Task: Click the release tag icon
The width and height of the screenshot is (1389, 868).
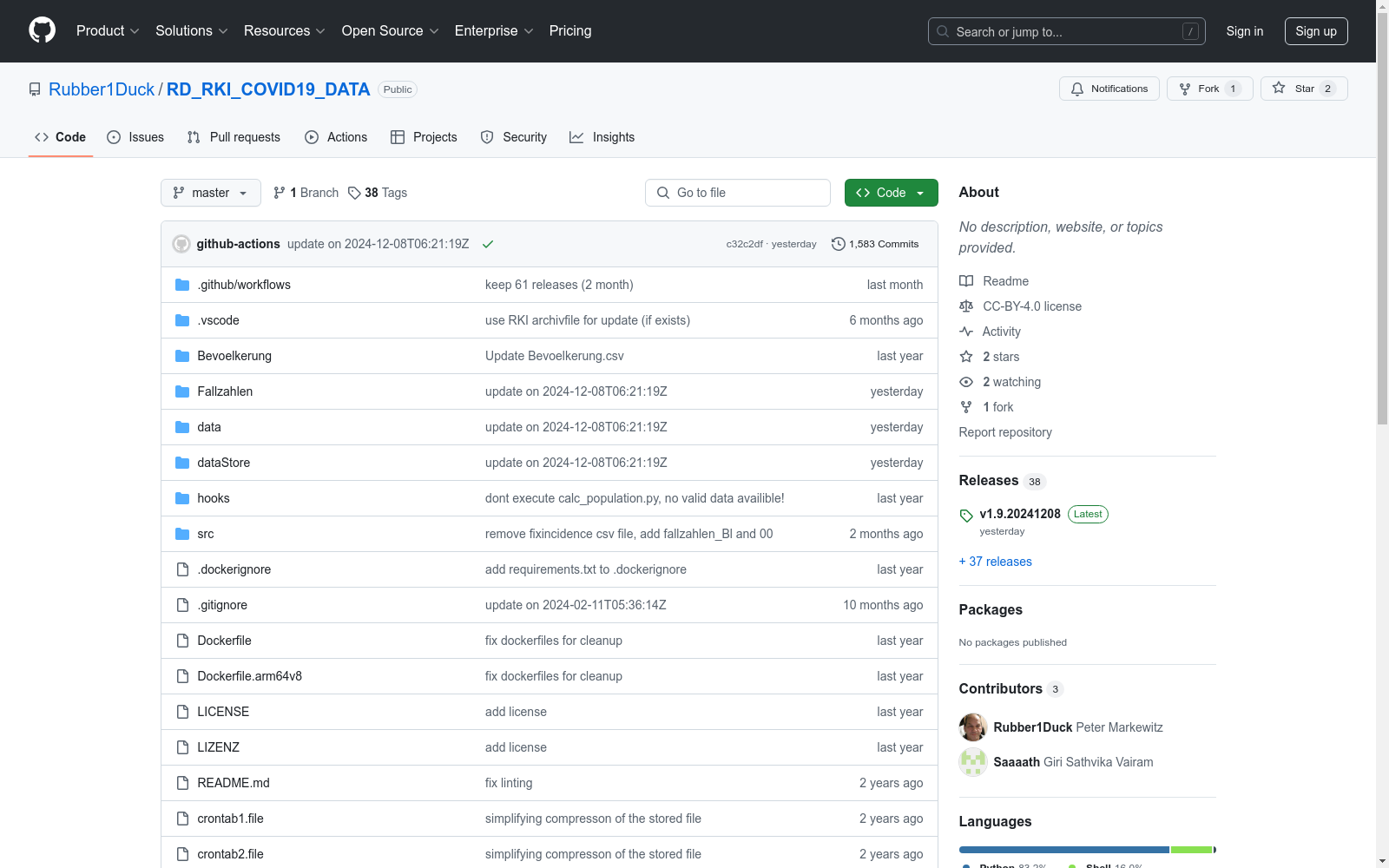Action: (x=966, y=516)
